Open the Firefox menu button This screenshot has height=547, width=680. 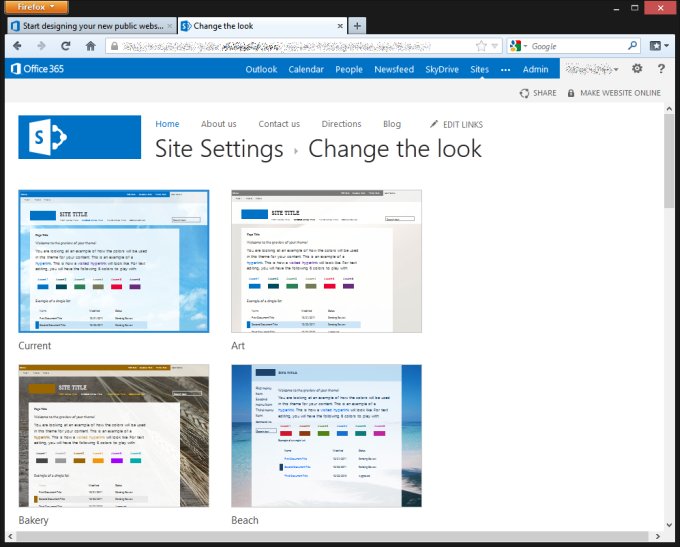pos(36,7)
